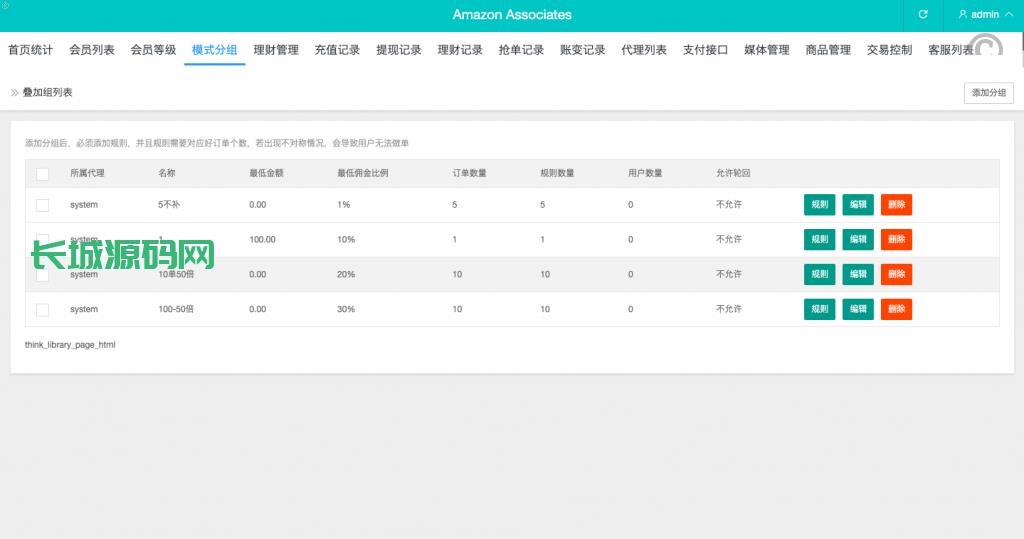The image size is (1024, 539).
Task: Edit the 100-50倍 group via 编辑
Action: click(x=857, y=310)
